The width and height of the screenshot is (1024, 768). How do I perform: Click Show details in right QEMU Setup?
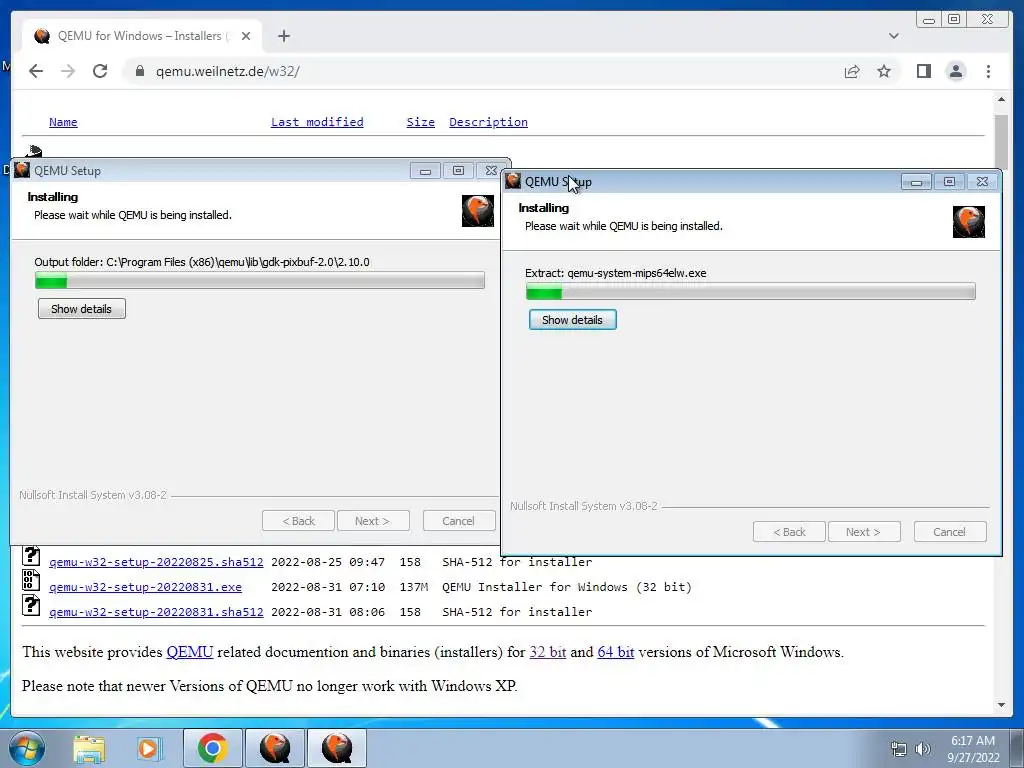coord(573,320)
